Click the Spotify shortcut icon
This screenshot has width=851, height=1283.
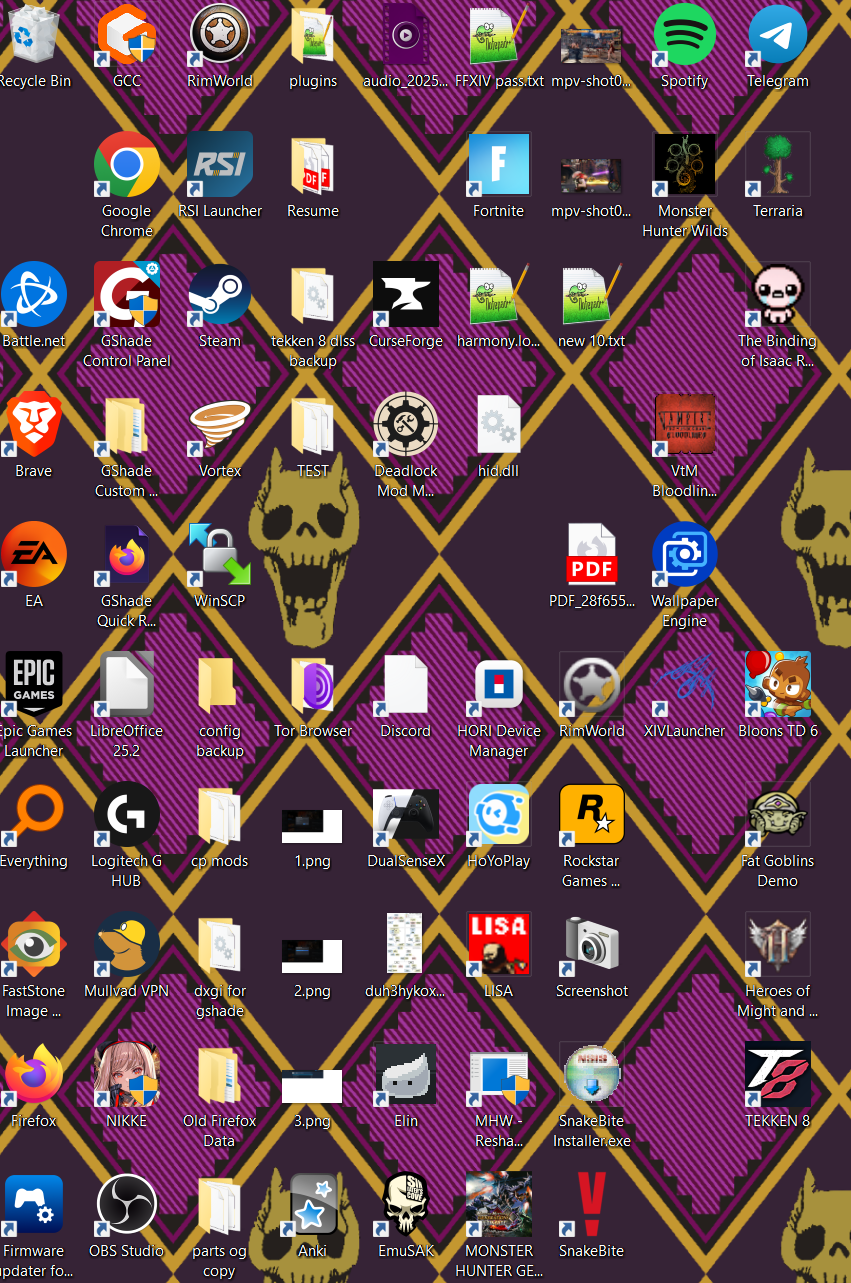[685, 35]
